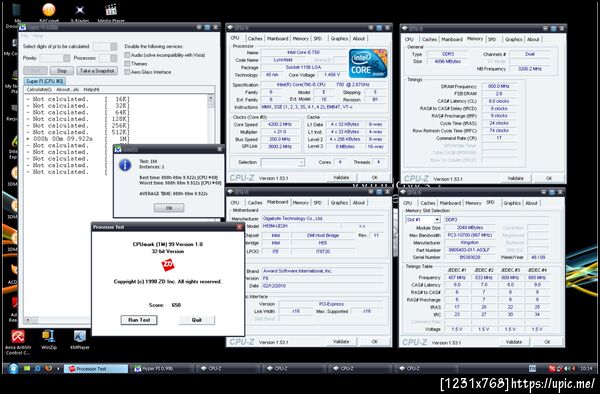Viewport: 600px width, 394px height.
Task: Click Run Test in Processor Test
Action: coord(139,320)
